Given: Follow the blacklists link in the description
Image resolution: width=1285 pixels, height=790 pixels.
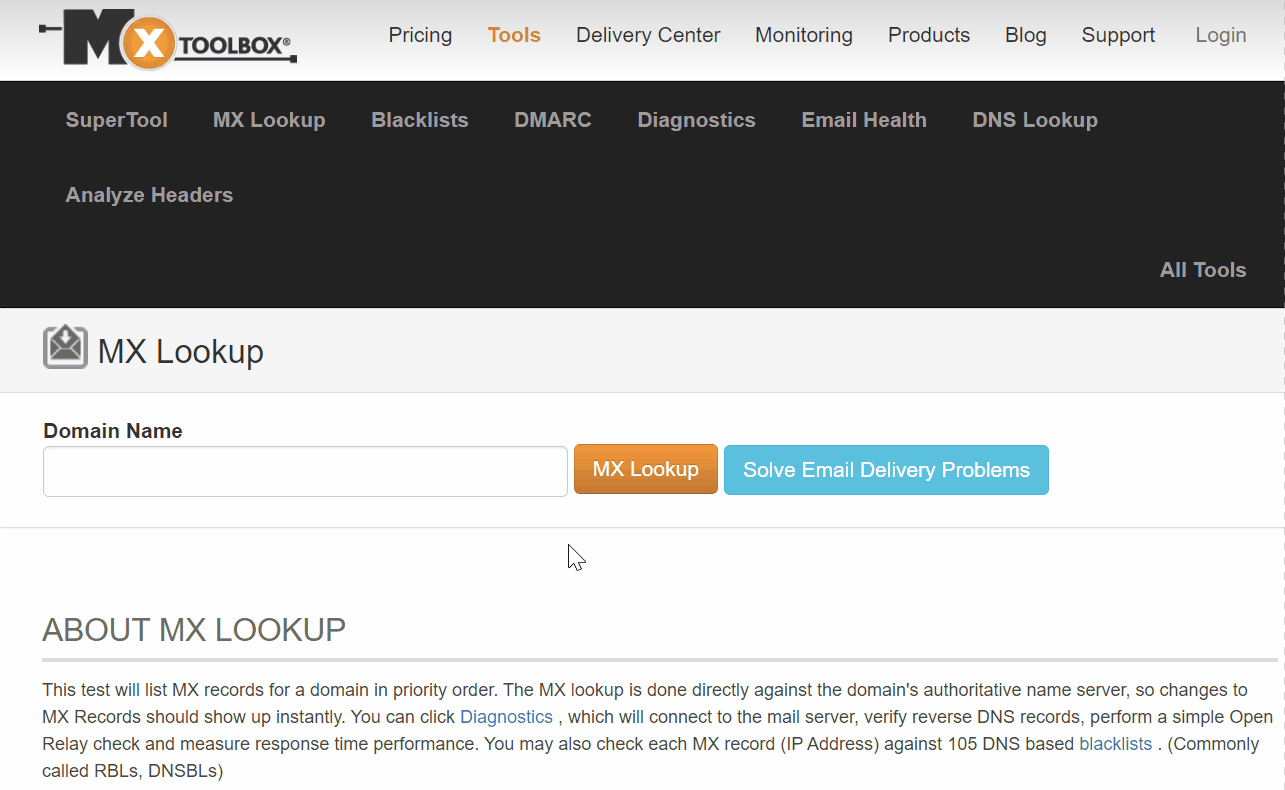Looking at the screenshot, I should coord(1116,744).
